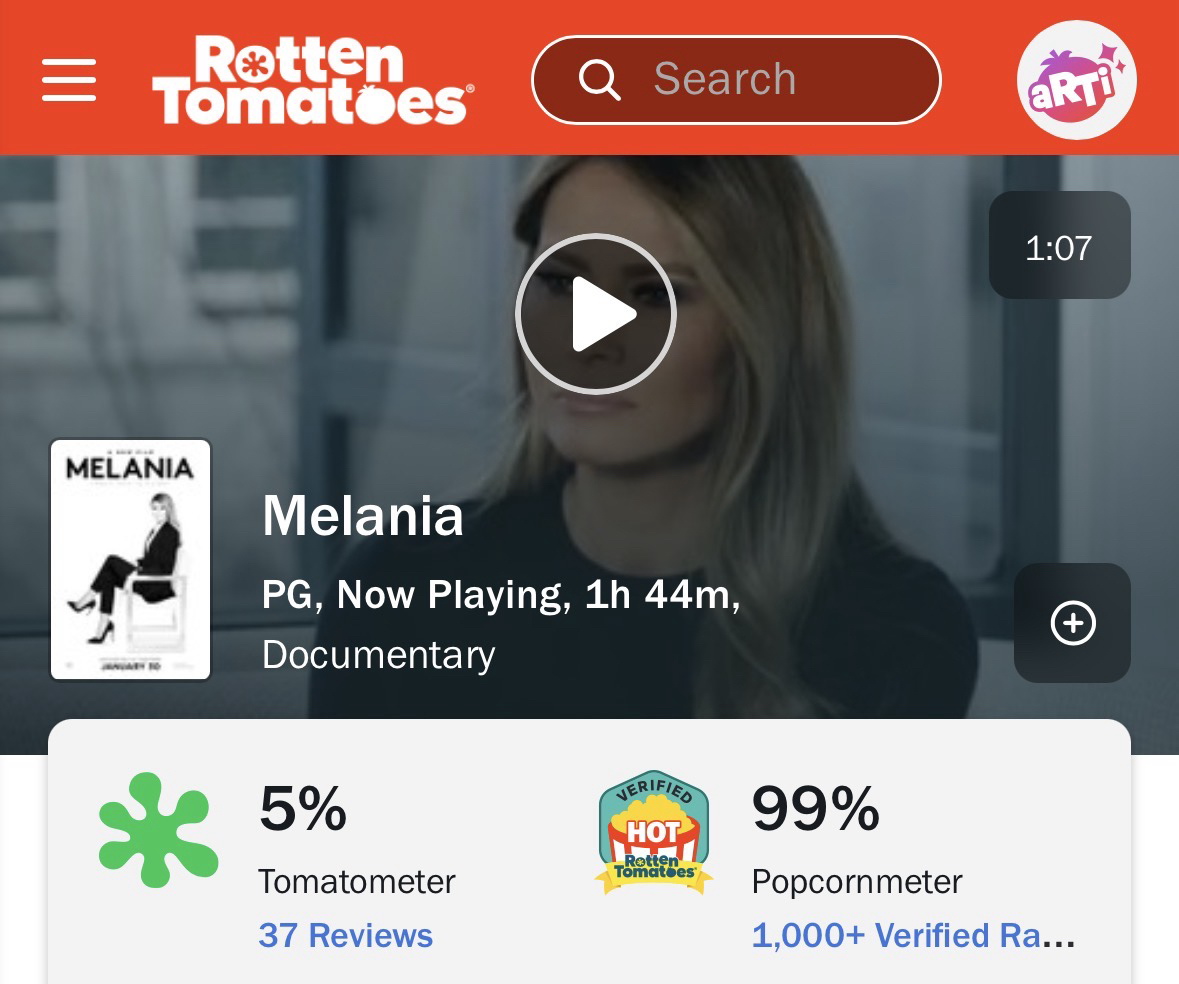The image size is (1179, 984).
Task: Open the hamburger navigation menu
Action: pyautogui.click(x=69, y=80)
